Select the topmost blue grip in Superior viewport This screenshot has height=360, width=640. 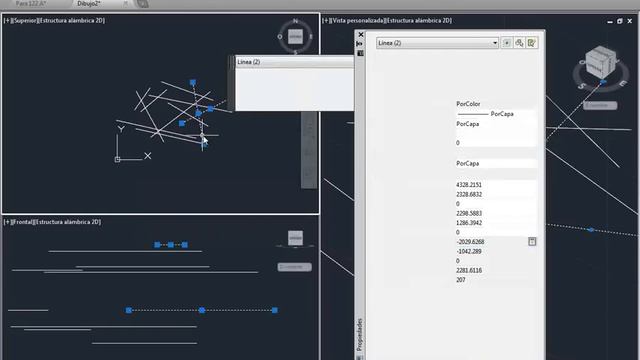click(x=193, y=82)
